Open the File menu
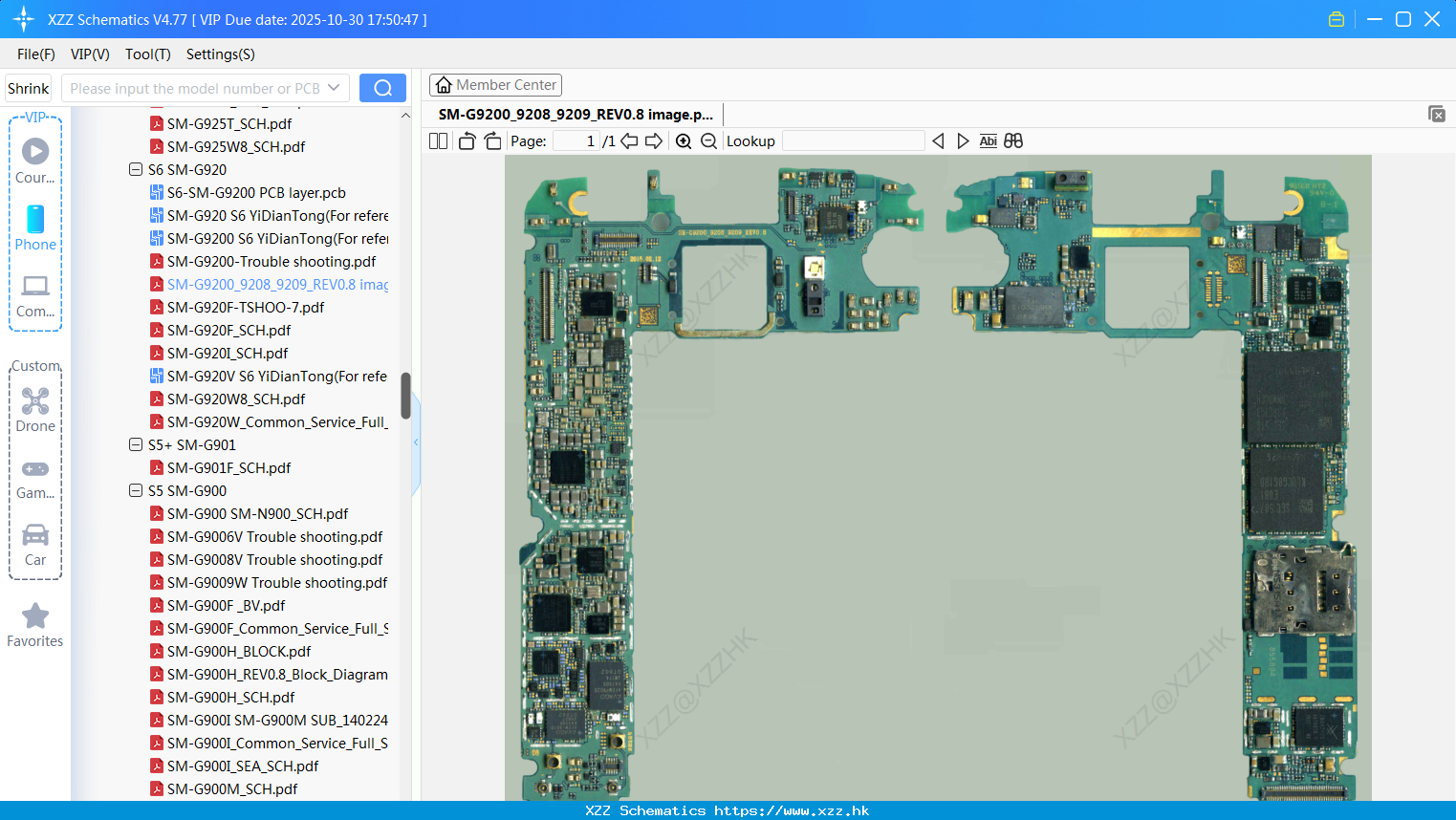Viewport: 1456px width, 820px height. coord(36,54)
